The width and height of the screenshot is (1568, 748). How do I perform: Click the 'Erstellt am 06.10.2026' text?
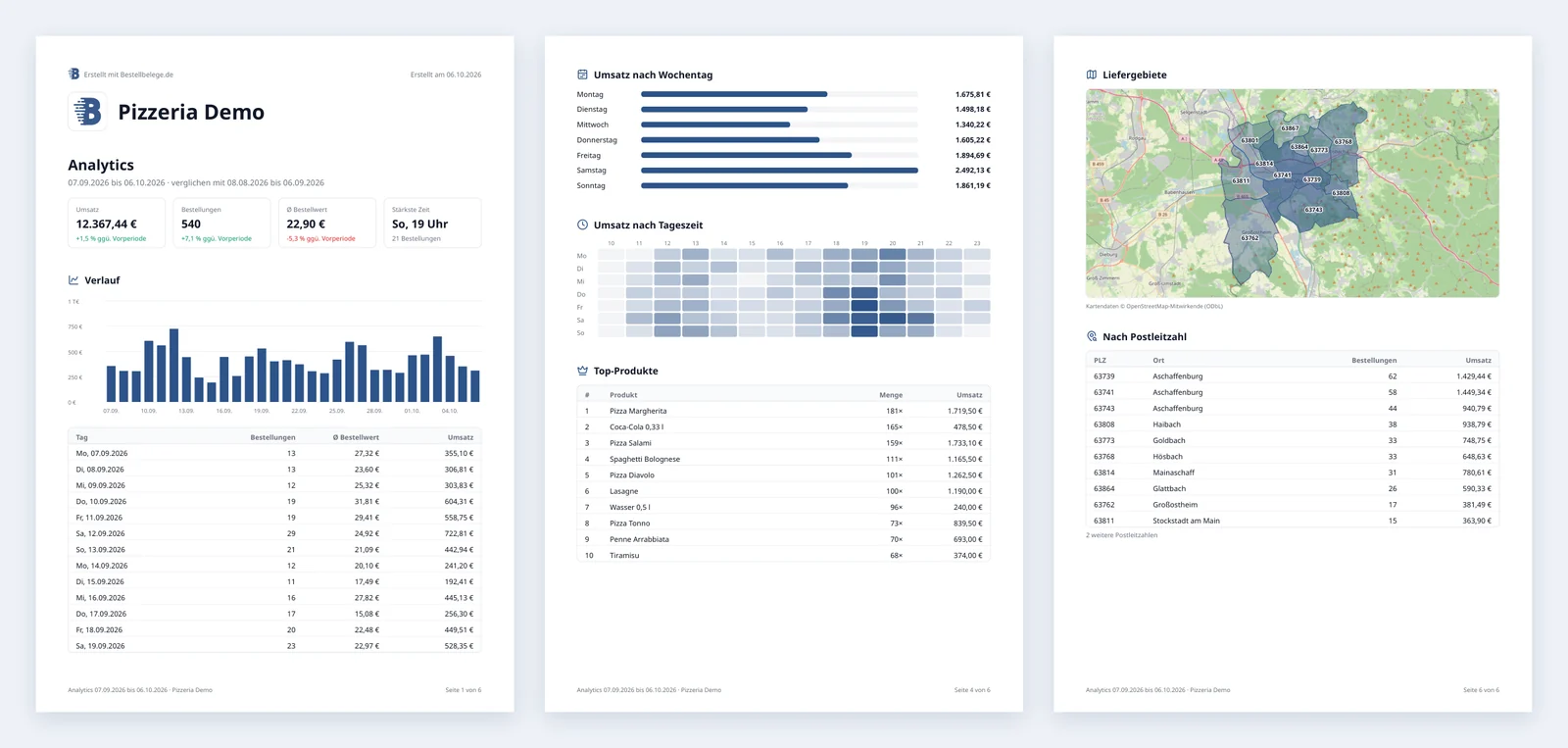click(446, 75)
